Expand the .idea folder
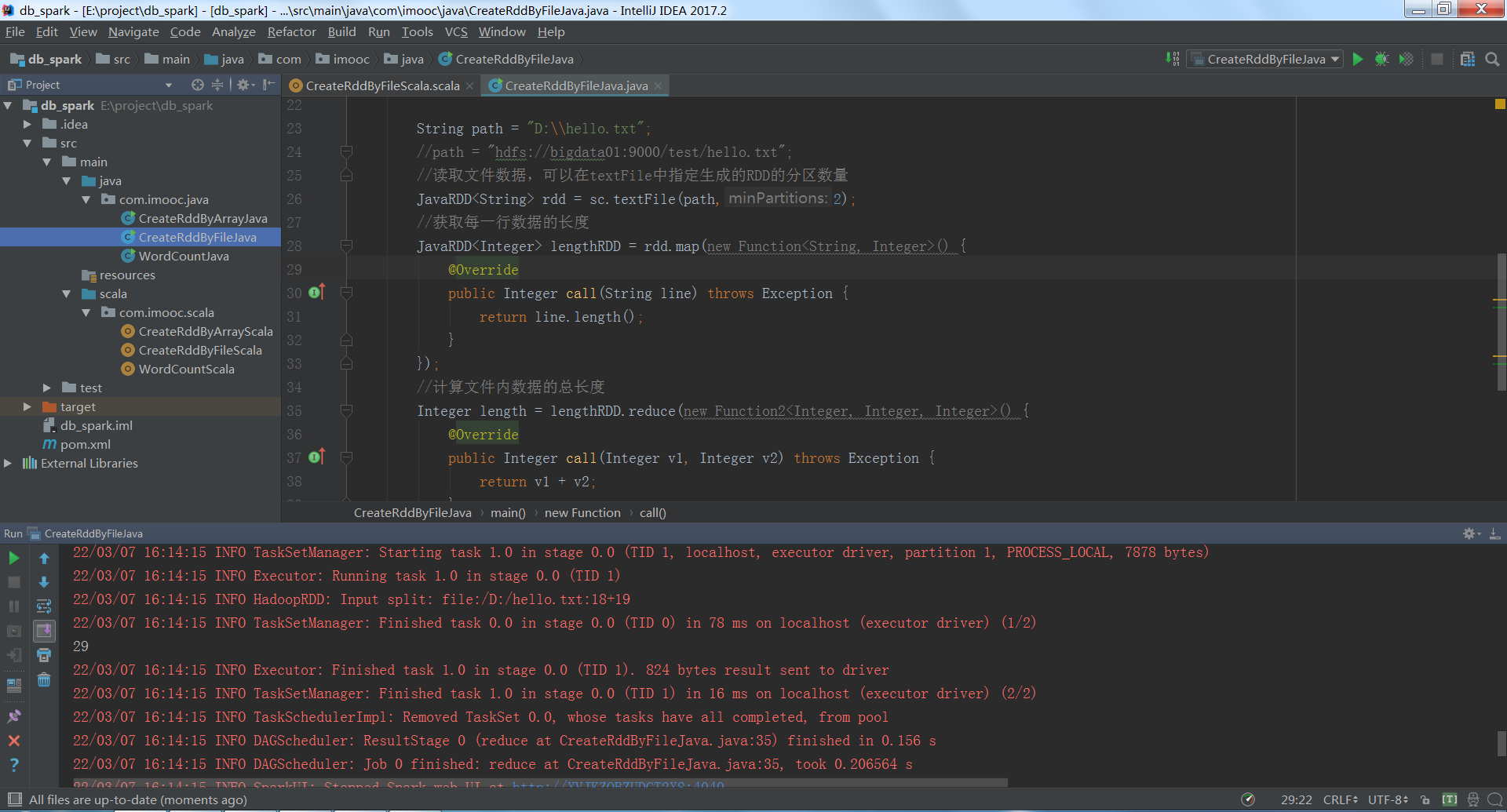Image resolution: width=1507 pixels, height=812 pixels. pyautogui.click(x=27, y=125)
